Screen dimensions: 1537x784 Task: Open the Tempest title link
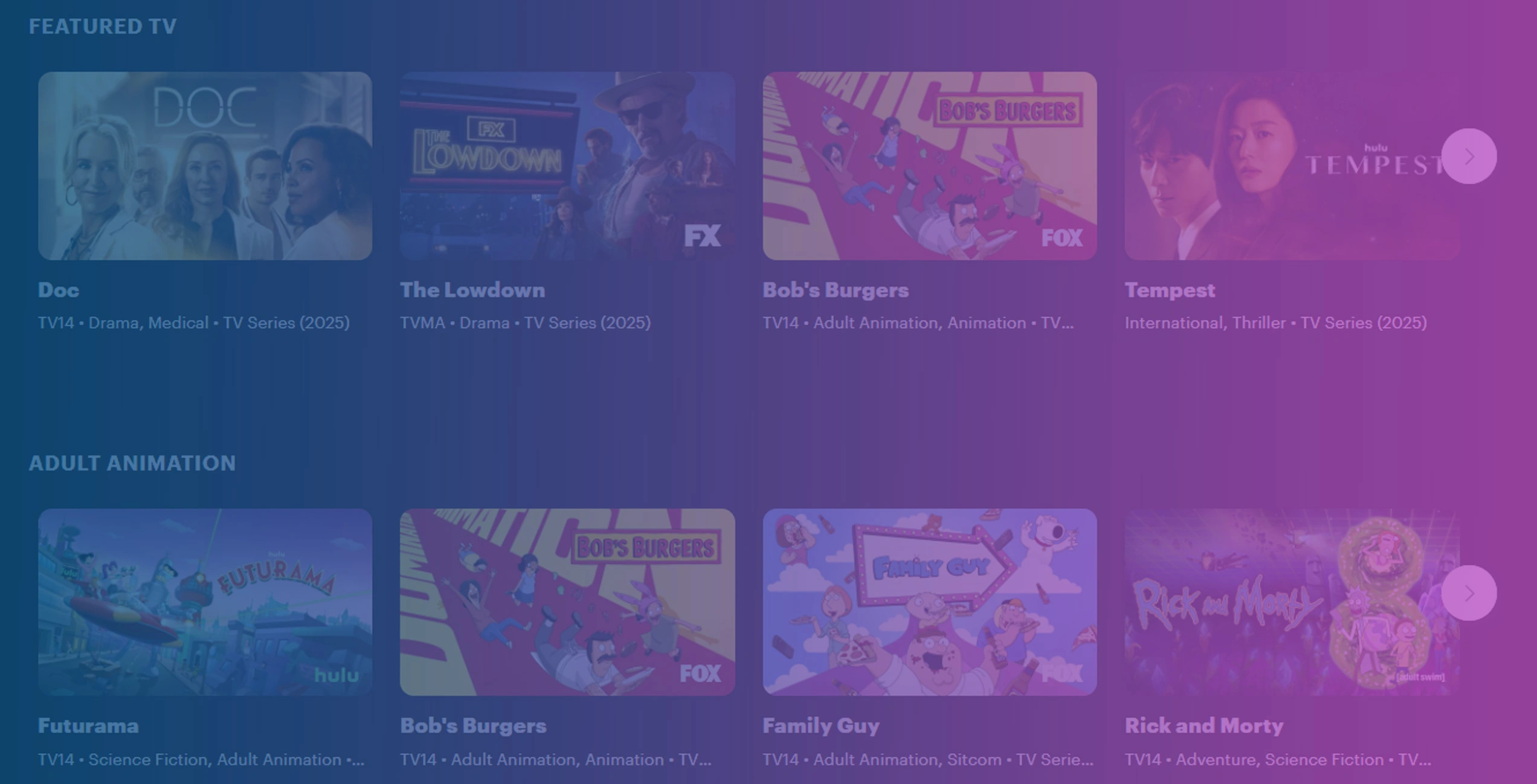coord(1170,291)
